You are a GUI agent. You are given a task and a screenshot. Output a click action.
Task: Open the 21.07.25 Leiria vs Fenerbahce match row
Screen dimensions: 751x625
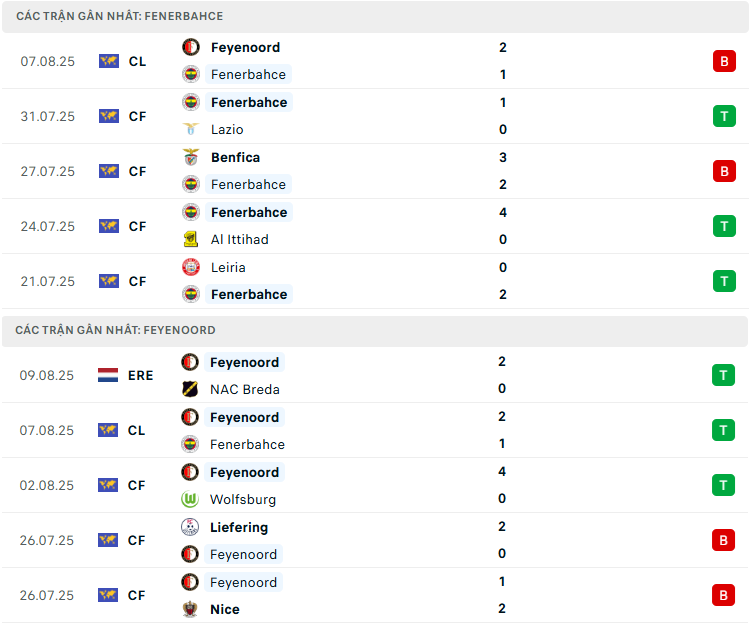point(375,281)
